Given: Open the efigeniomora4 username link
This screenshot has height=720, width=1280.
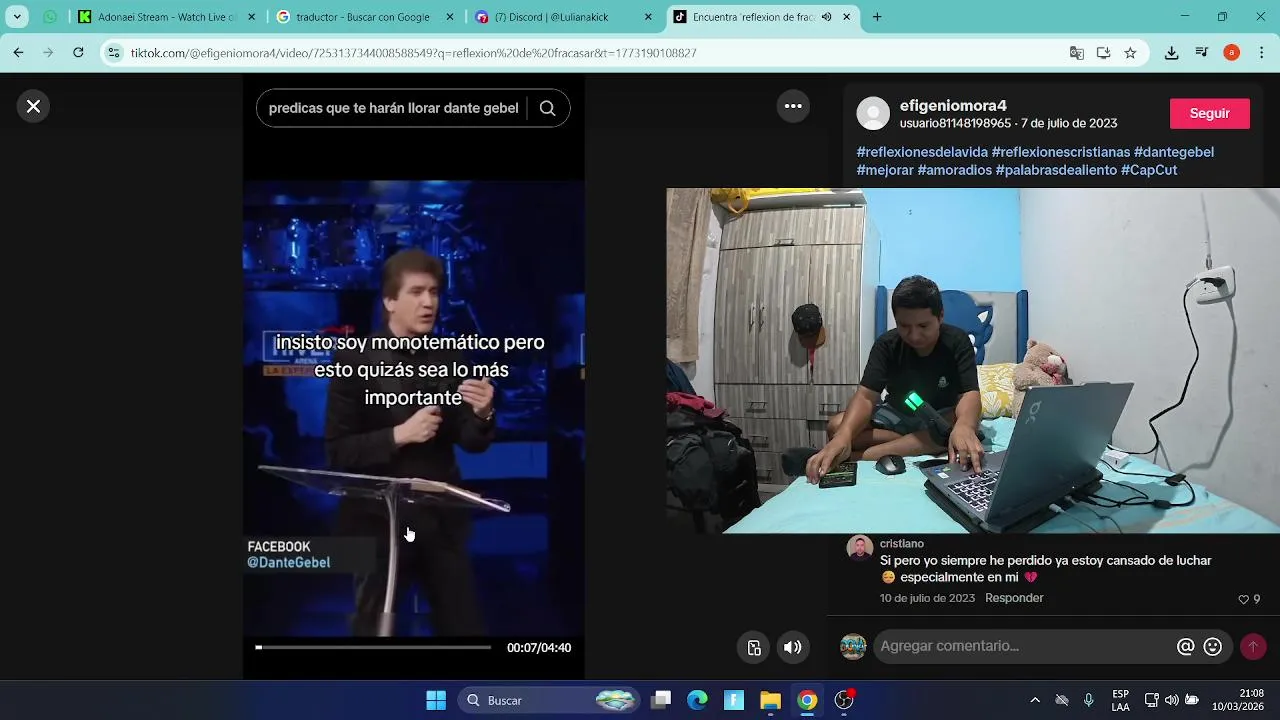Looking at the screenshot, I should point(953,105).
